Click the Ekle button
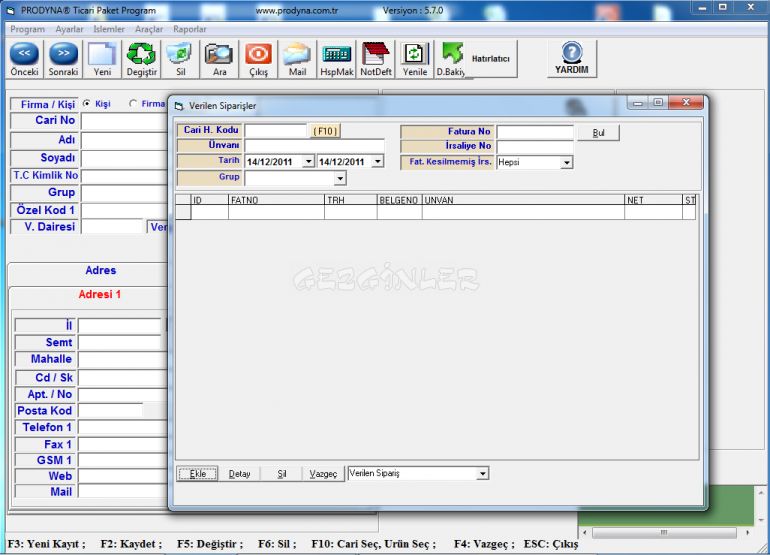The height and width of the screenshot is (555, 770). (x=197, y=473)
